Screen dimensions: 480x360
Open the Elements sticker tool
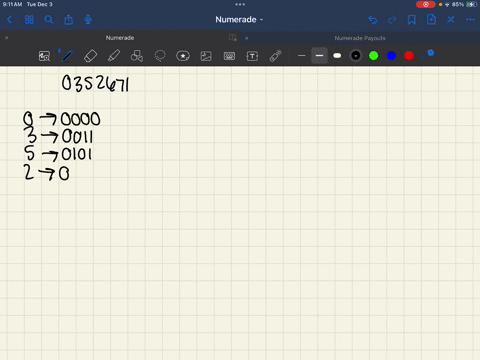tap(183, 56)
